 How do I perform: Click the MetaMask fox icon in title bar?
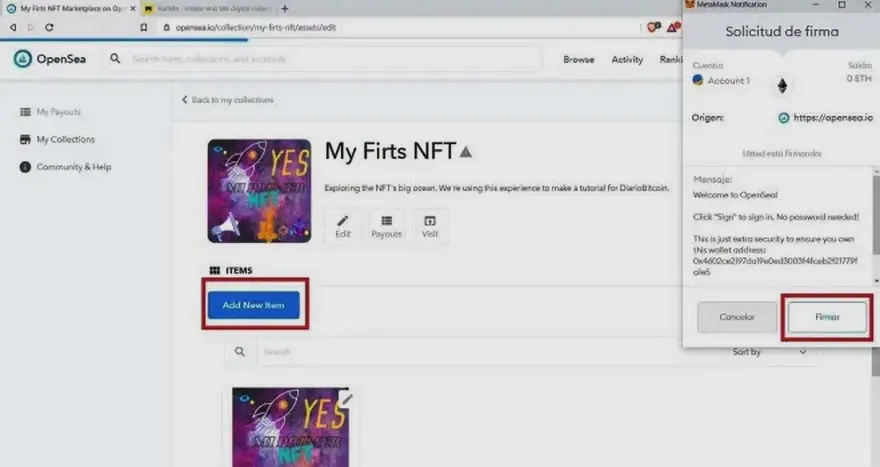[690, 4]
